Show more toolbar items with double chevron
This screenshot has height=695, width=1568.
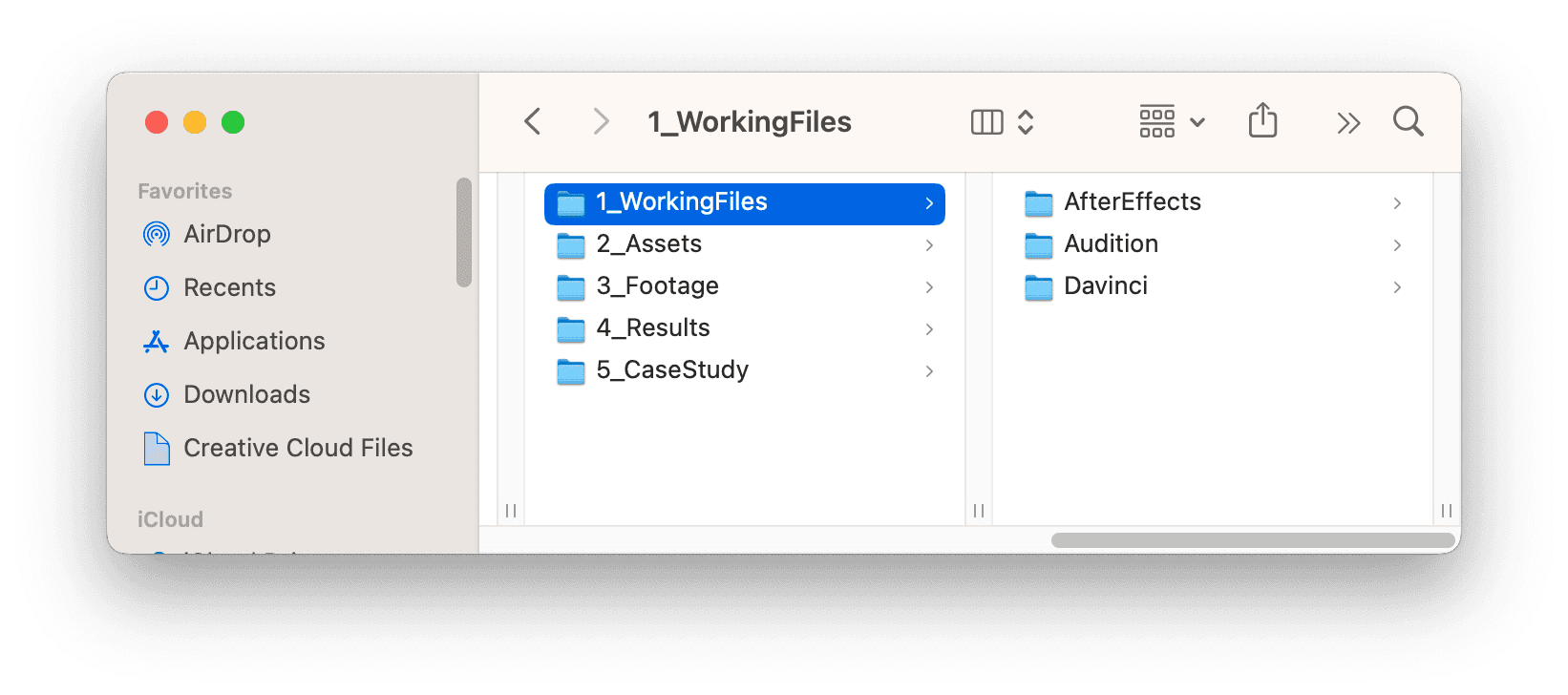(1347, 123)
